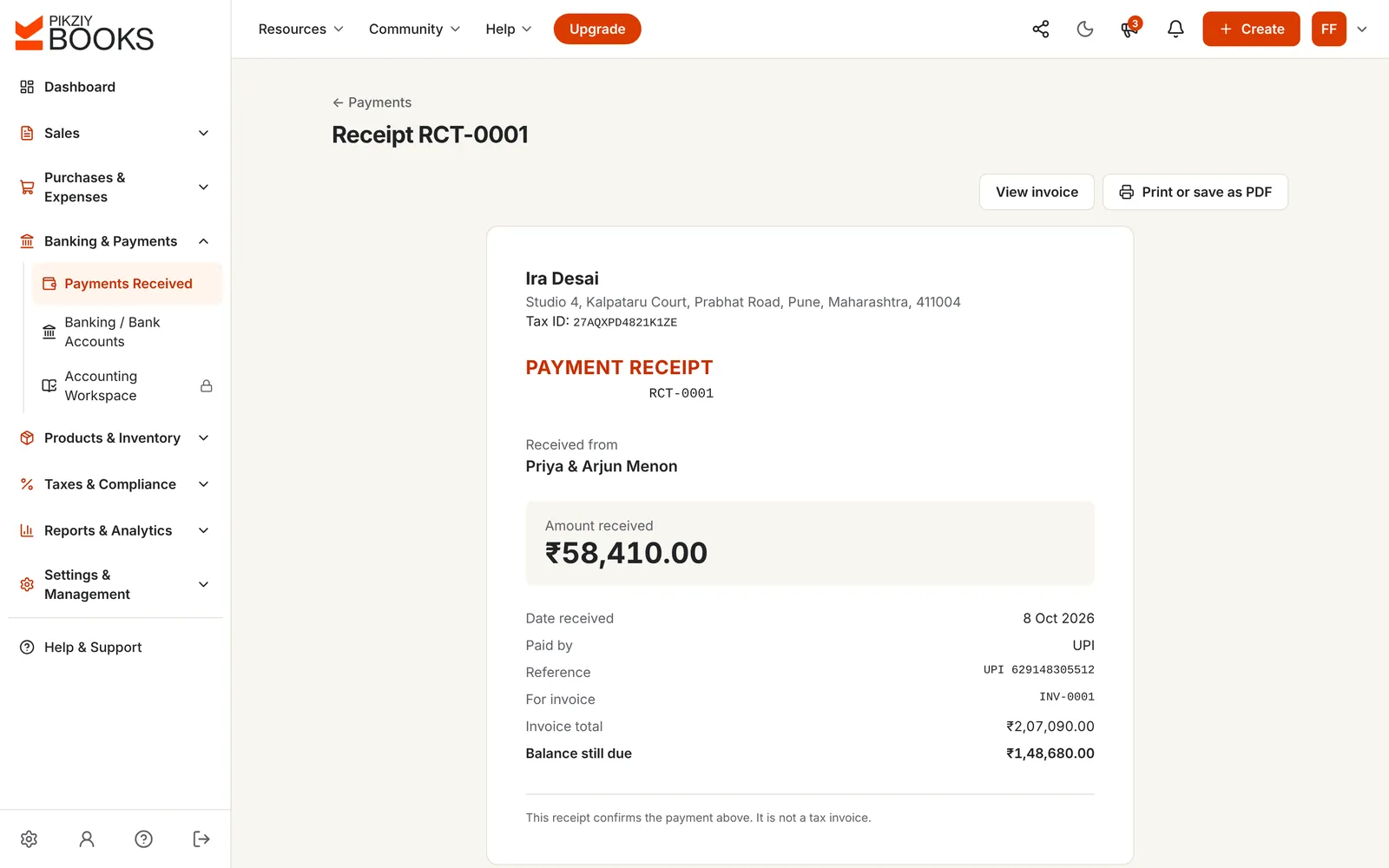Image resolution: width=1389 pixels, height=868 pixels.
Task: Click the receipt number RCT-0001 under Payment Receipt
Action: 681,393
